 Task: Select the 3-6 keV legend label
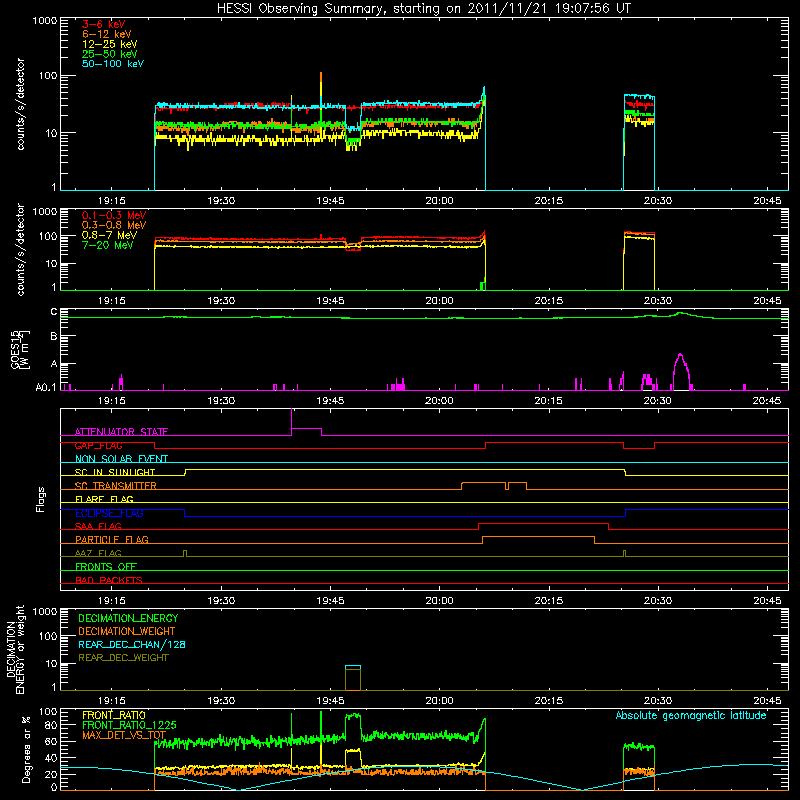[x=104, y=24]
